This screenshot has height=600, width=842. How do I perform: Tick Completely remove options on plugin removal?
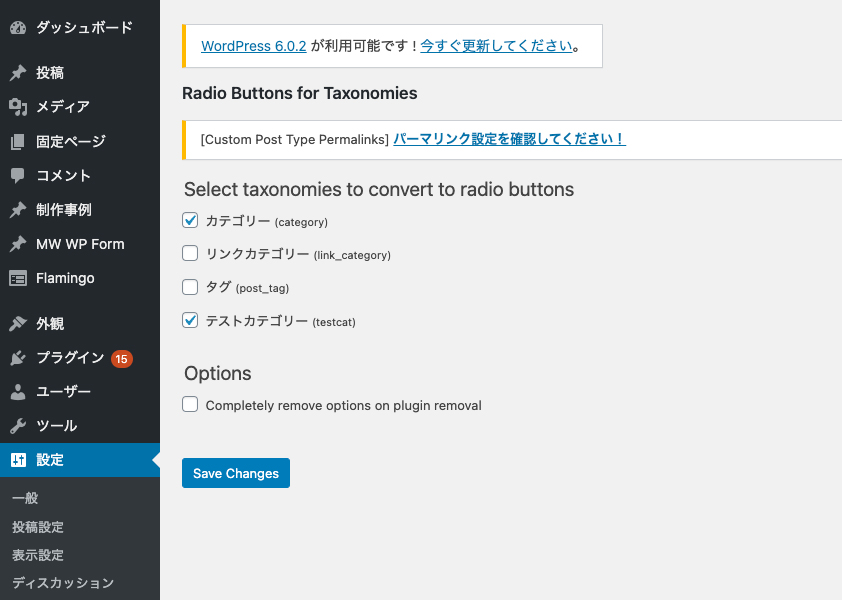[190, 404]
